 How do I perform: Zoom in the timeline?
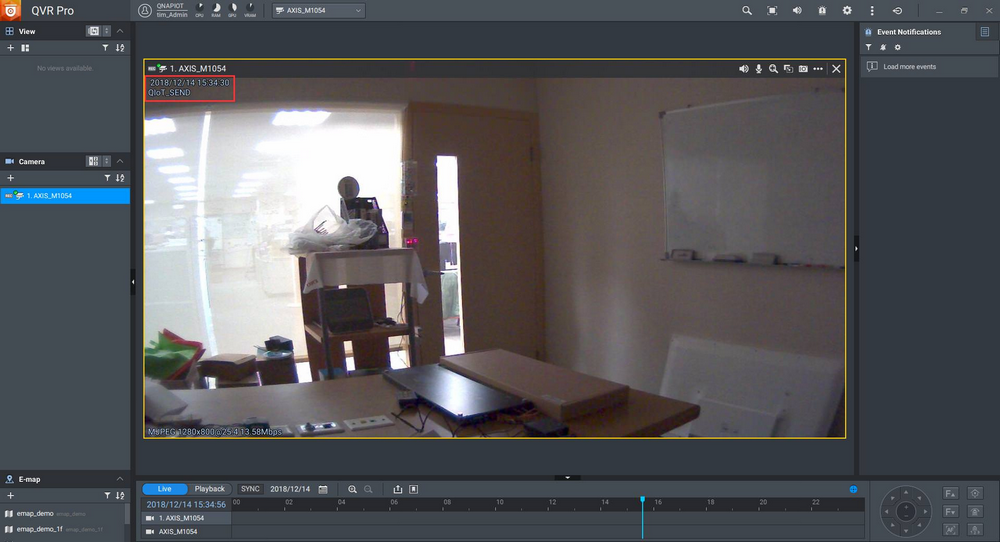tap(352, 489)
